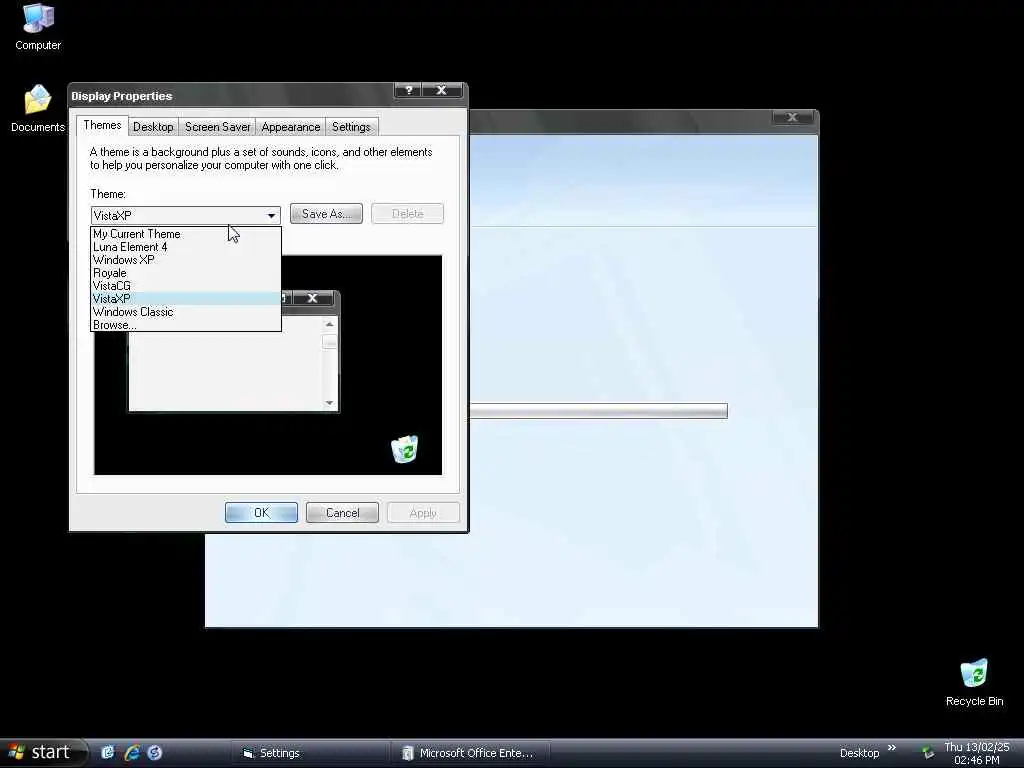Click the help question mark in Display Properties
This screenshot has height=768, width=1024.
pos(408,90)
